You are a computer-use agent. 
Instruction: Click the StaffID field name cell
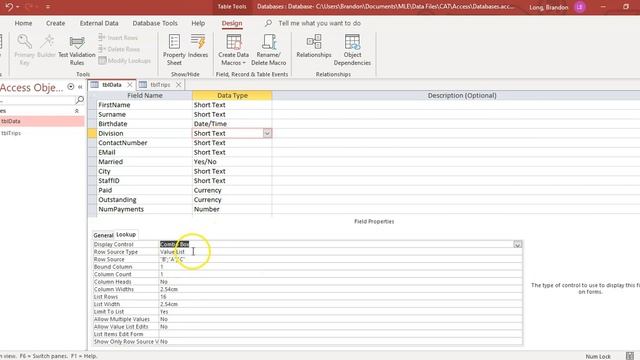click(x=144, y=181)
